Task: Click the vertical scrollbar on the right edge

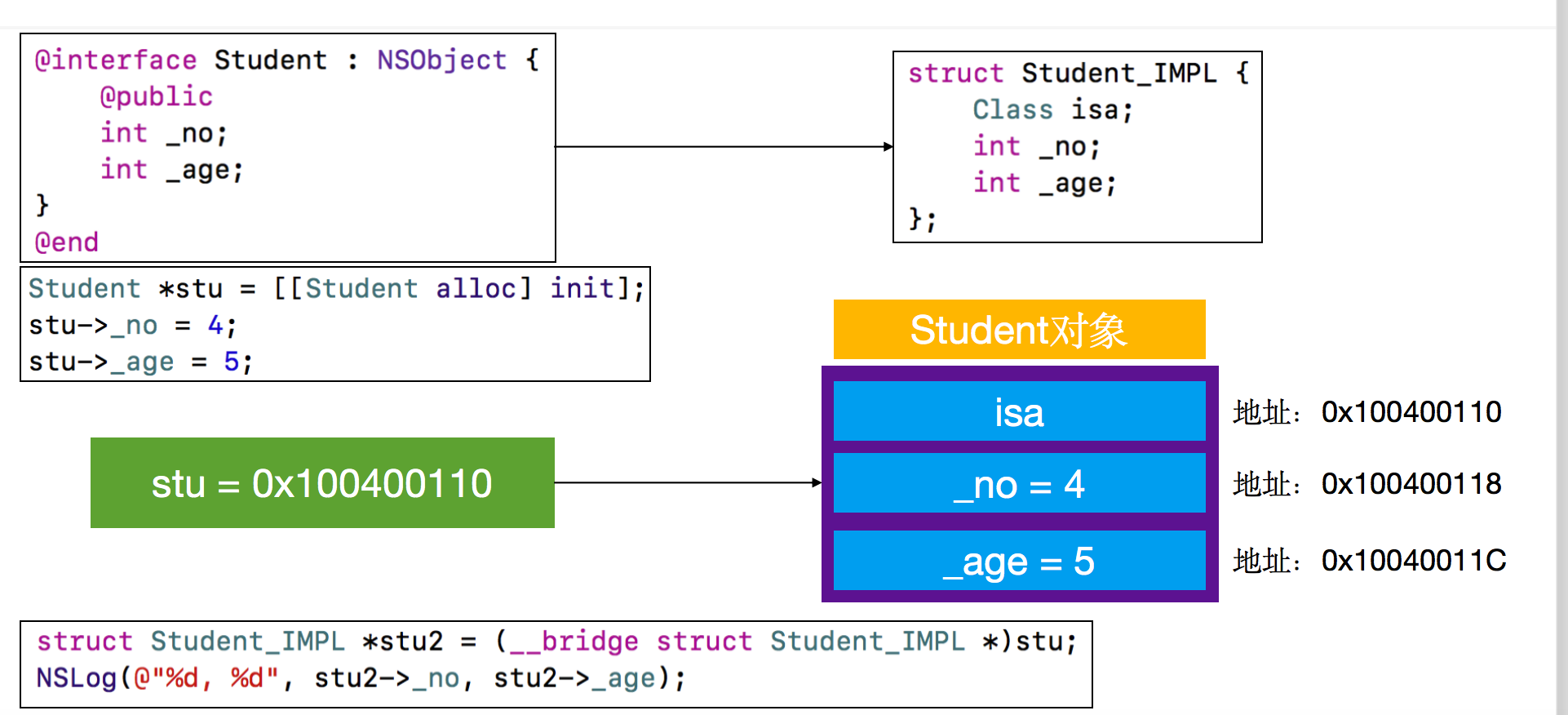Action: click(x=1561, y=357)
